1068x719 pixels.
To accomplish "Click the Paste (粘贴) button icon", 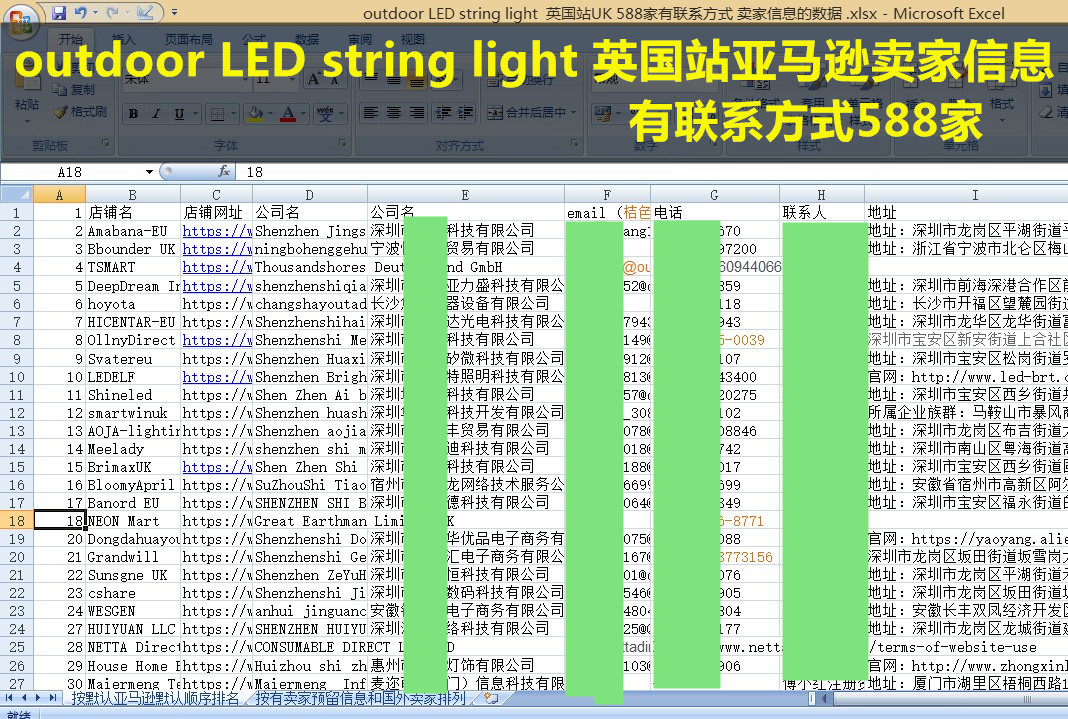I will pos(28,81).
